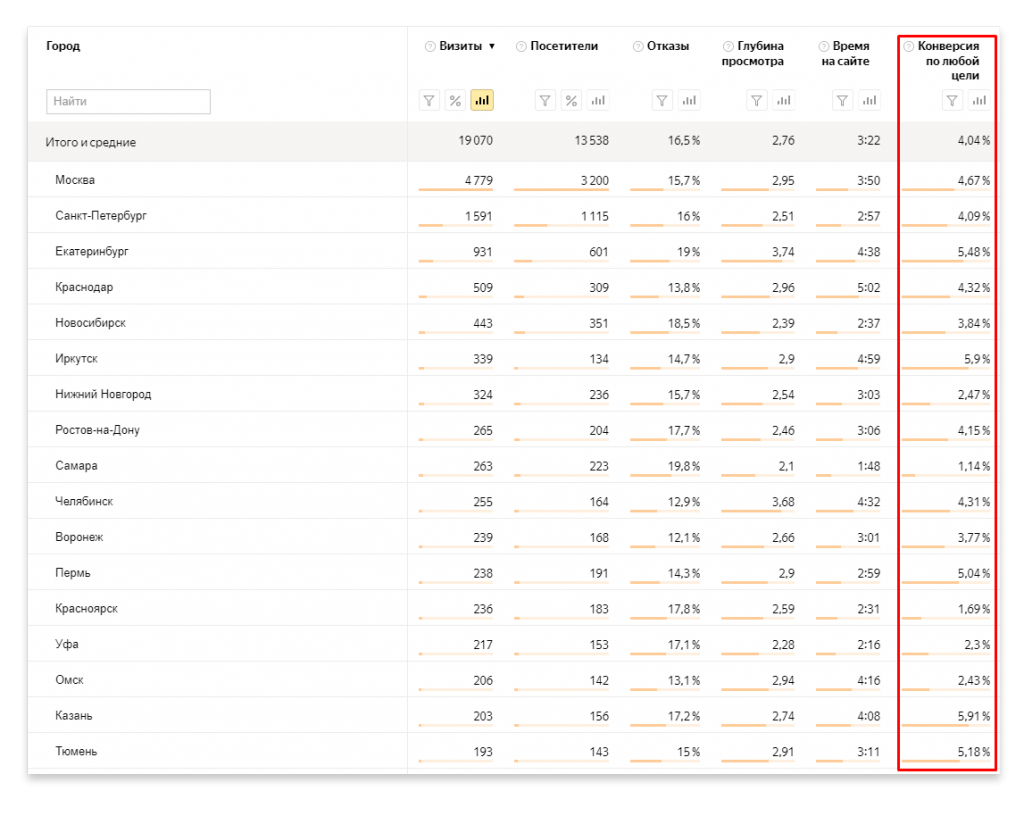Sort by the Глубина просмотра column header
This screenshot has width=1024, height=816.
point(753,54)
